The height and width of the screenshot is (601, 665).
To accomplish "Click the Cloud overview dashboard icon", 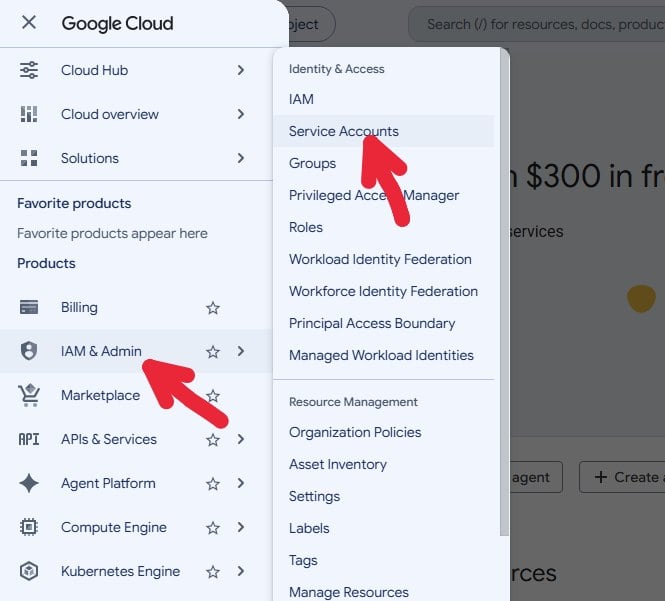I will tap(29, 114).
